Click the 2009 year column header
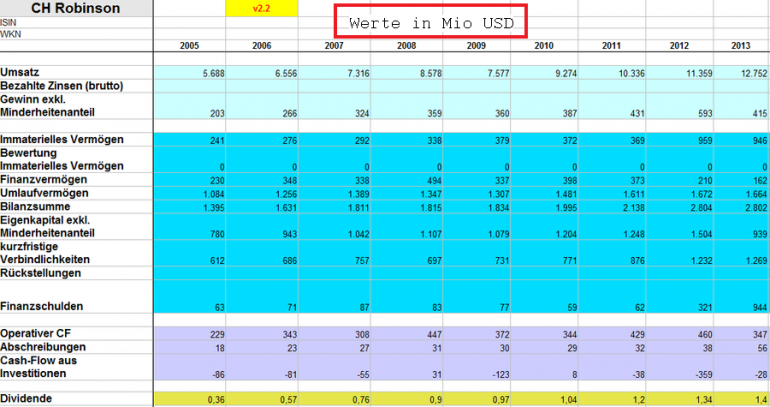This screenshot has height=407, width=770. [x=476, y=46]
